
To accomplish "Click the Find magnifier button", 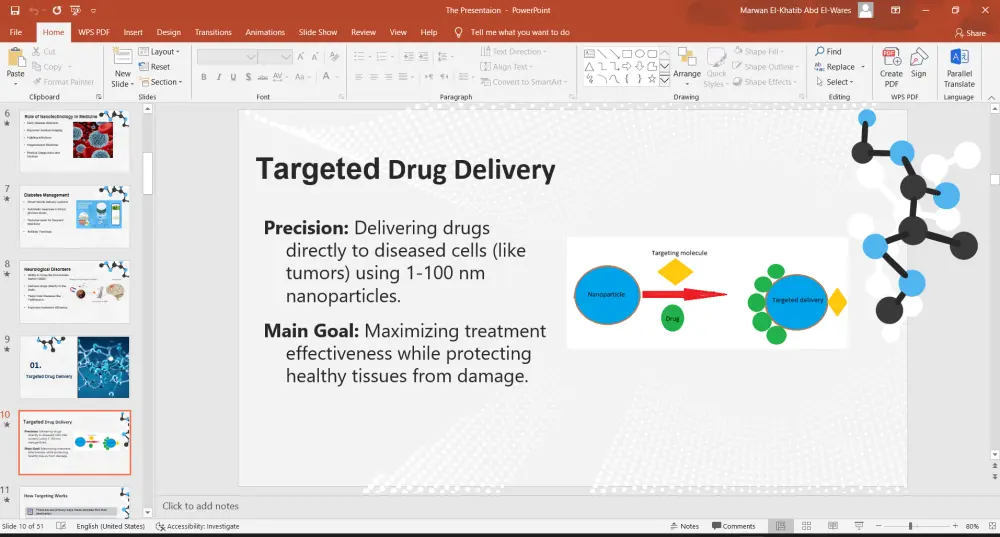I will coord(828,51).
